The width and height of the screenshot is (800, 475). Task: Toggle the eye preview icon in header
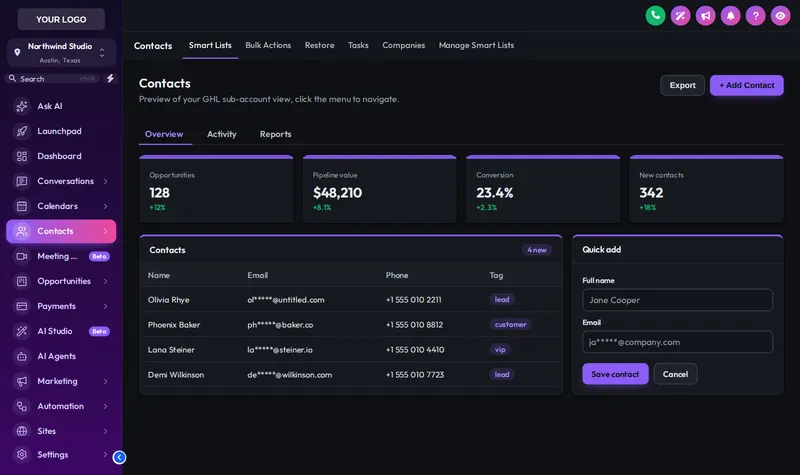pyautogui.click(x=780, y=16)
